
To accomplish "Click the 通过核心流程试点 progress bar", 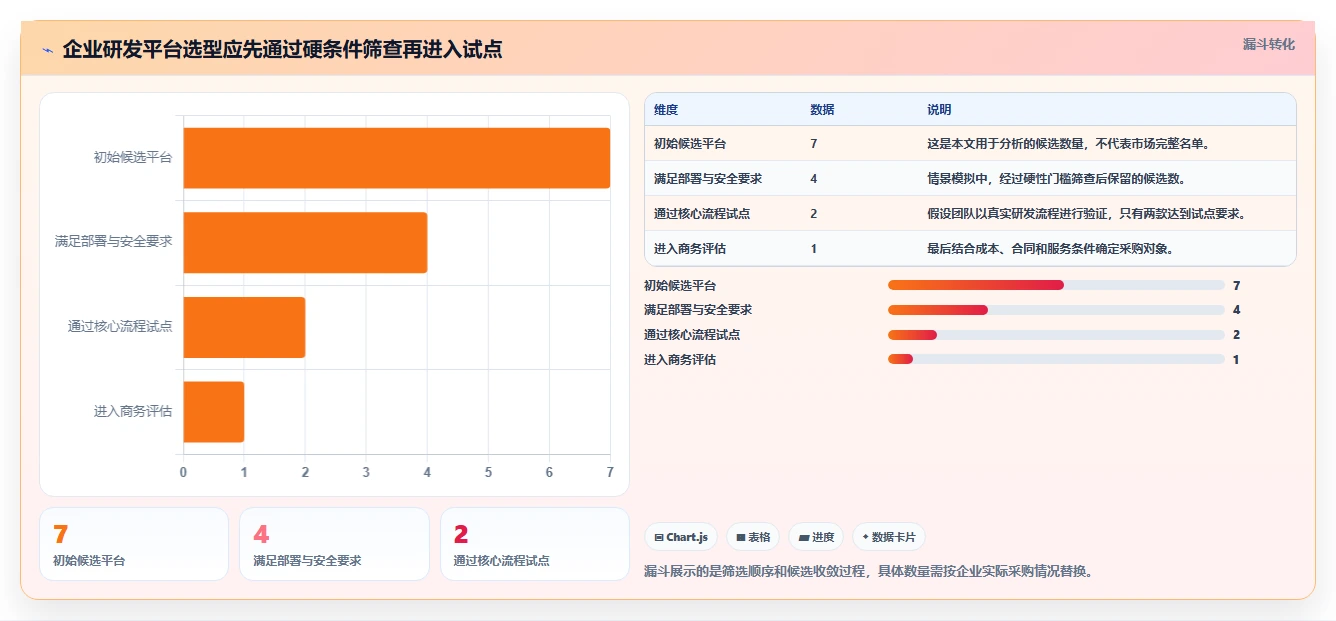I will click(x=1056, y=335).
